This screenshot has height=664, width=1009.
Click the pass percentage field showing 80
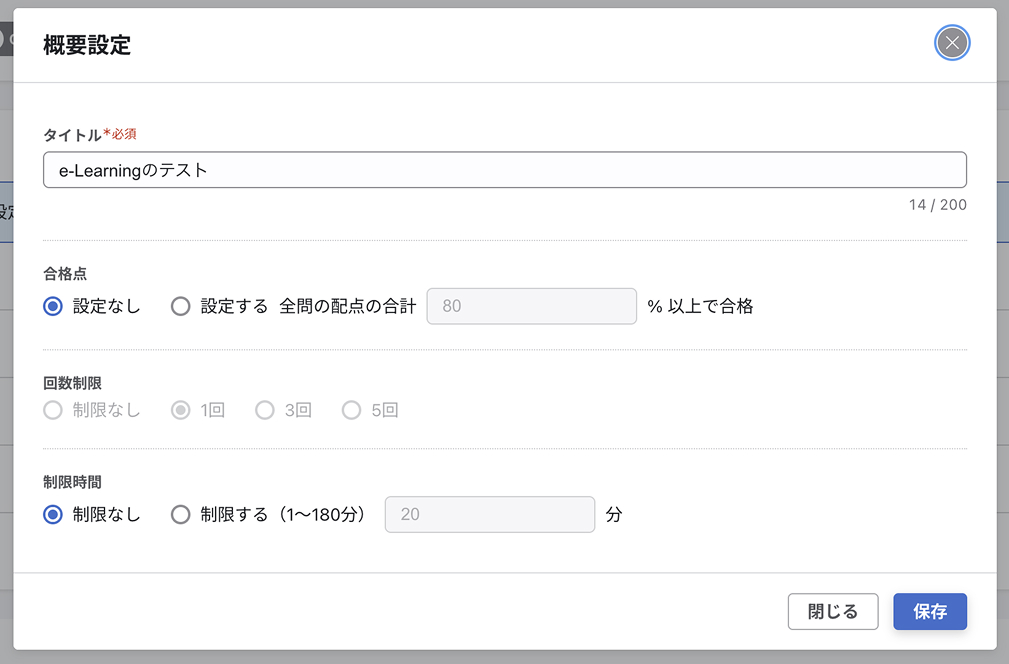(531, 306)
